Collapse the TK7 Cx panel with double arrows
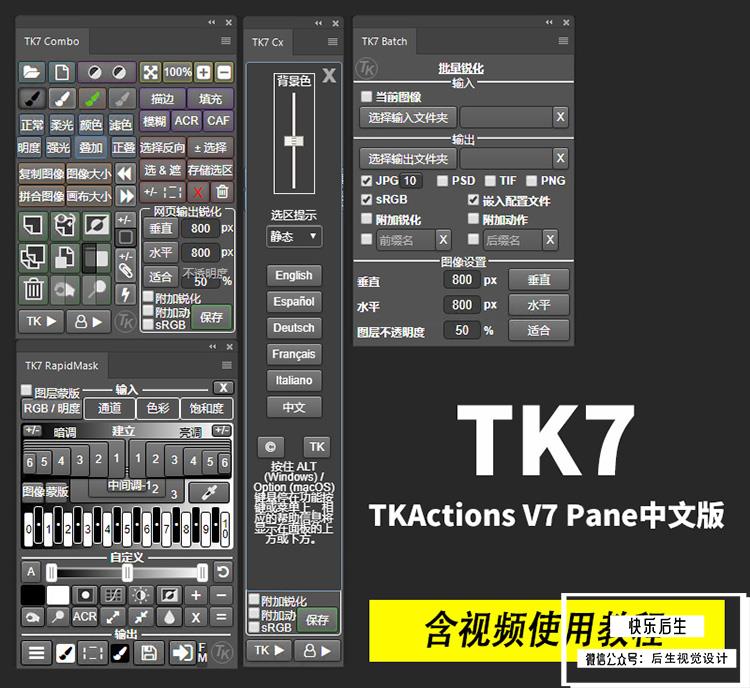This screenshot has width=750, height=688. pos(319,23)
